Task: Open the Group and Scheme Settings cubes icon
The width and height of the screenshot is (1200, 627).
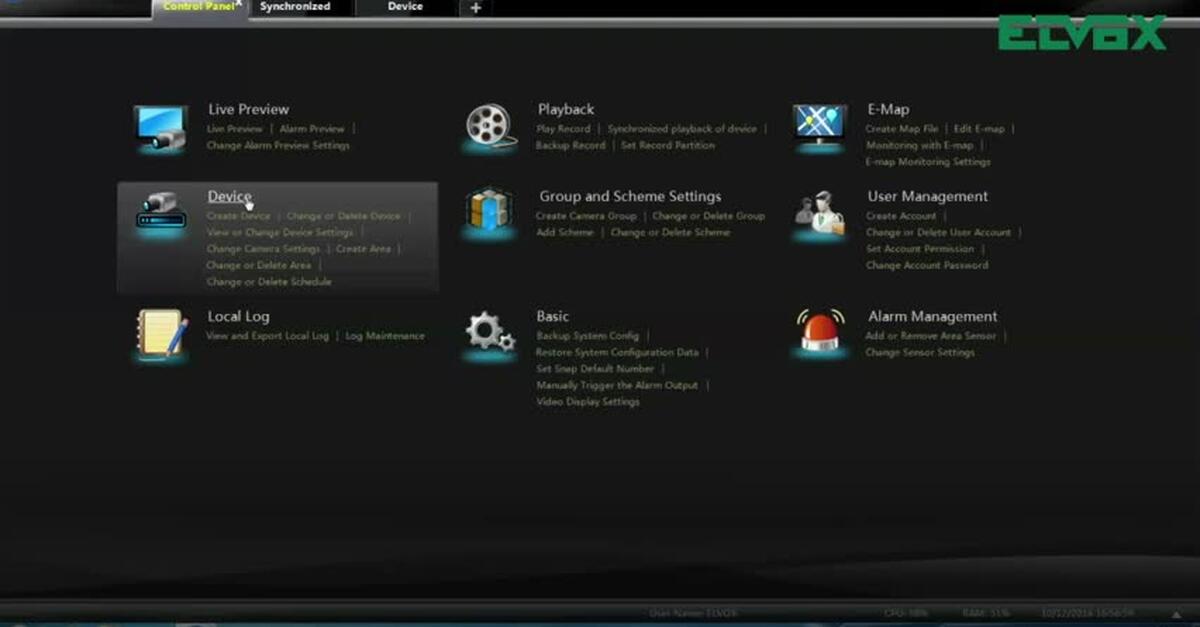Action: pyautogui.click(x=489, y=210)
